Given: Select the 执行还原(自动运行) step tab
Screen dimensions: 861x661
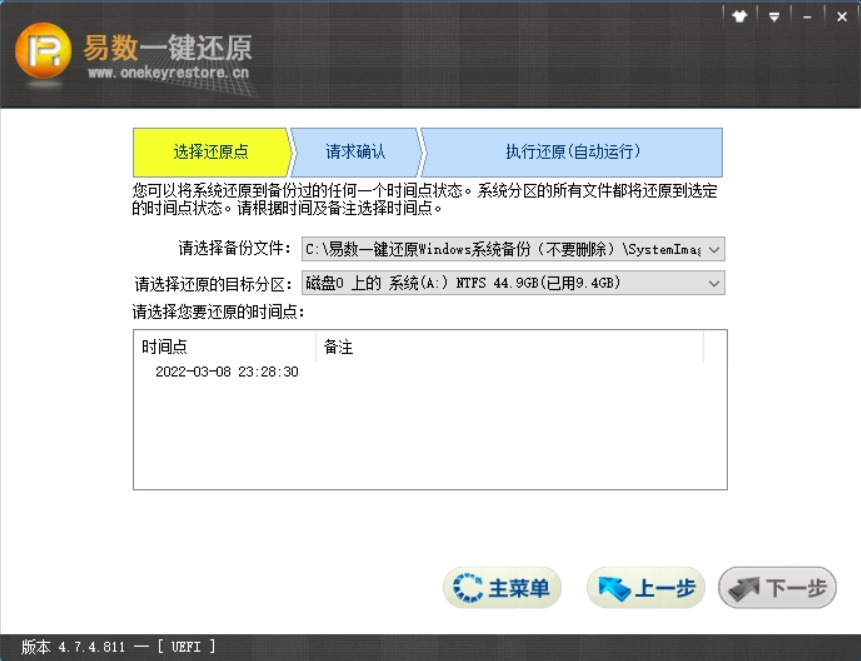Looking at the screenshot, I should [572, 152].
